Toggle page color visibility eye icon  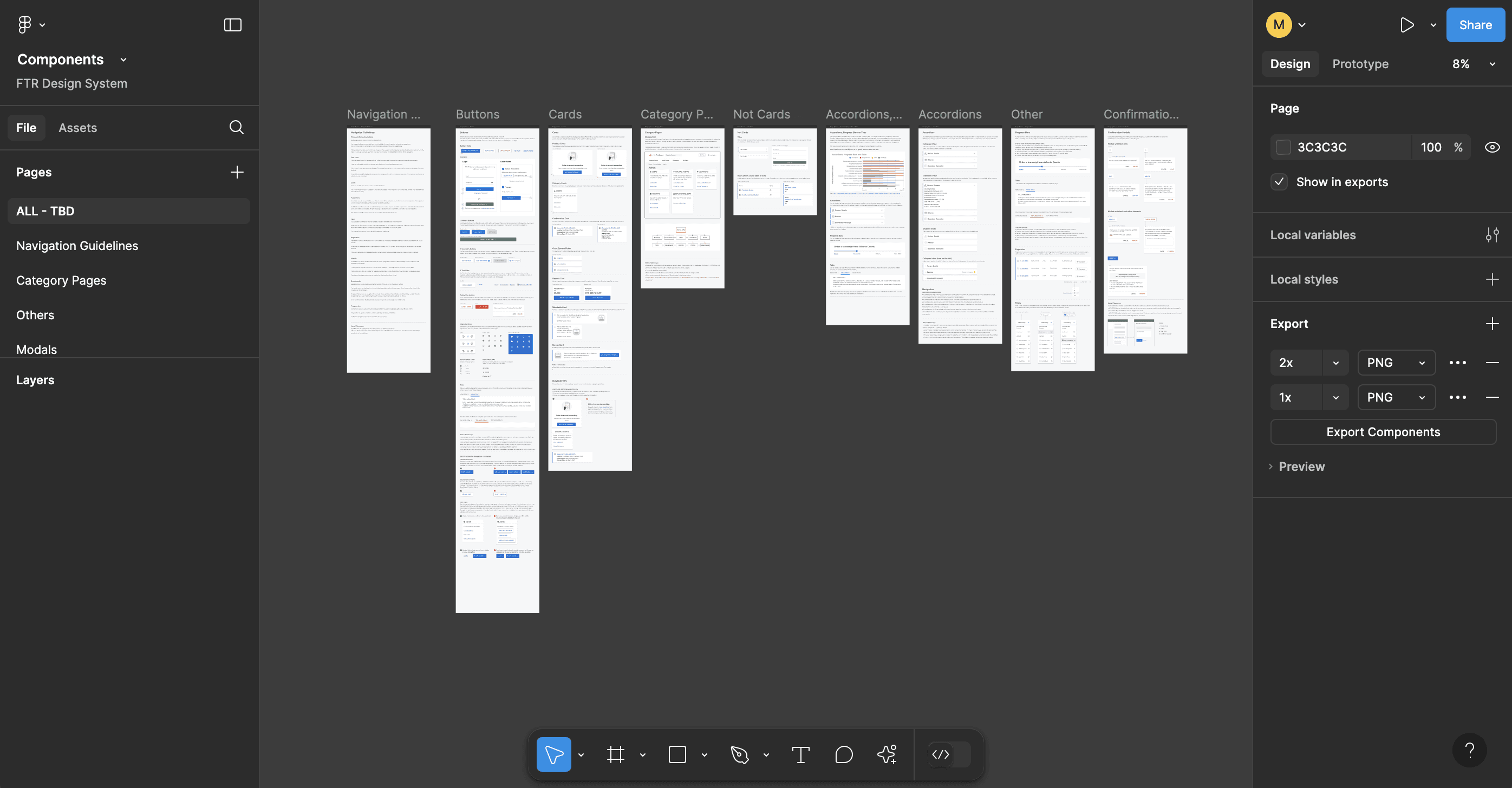click(1492, 147)
